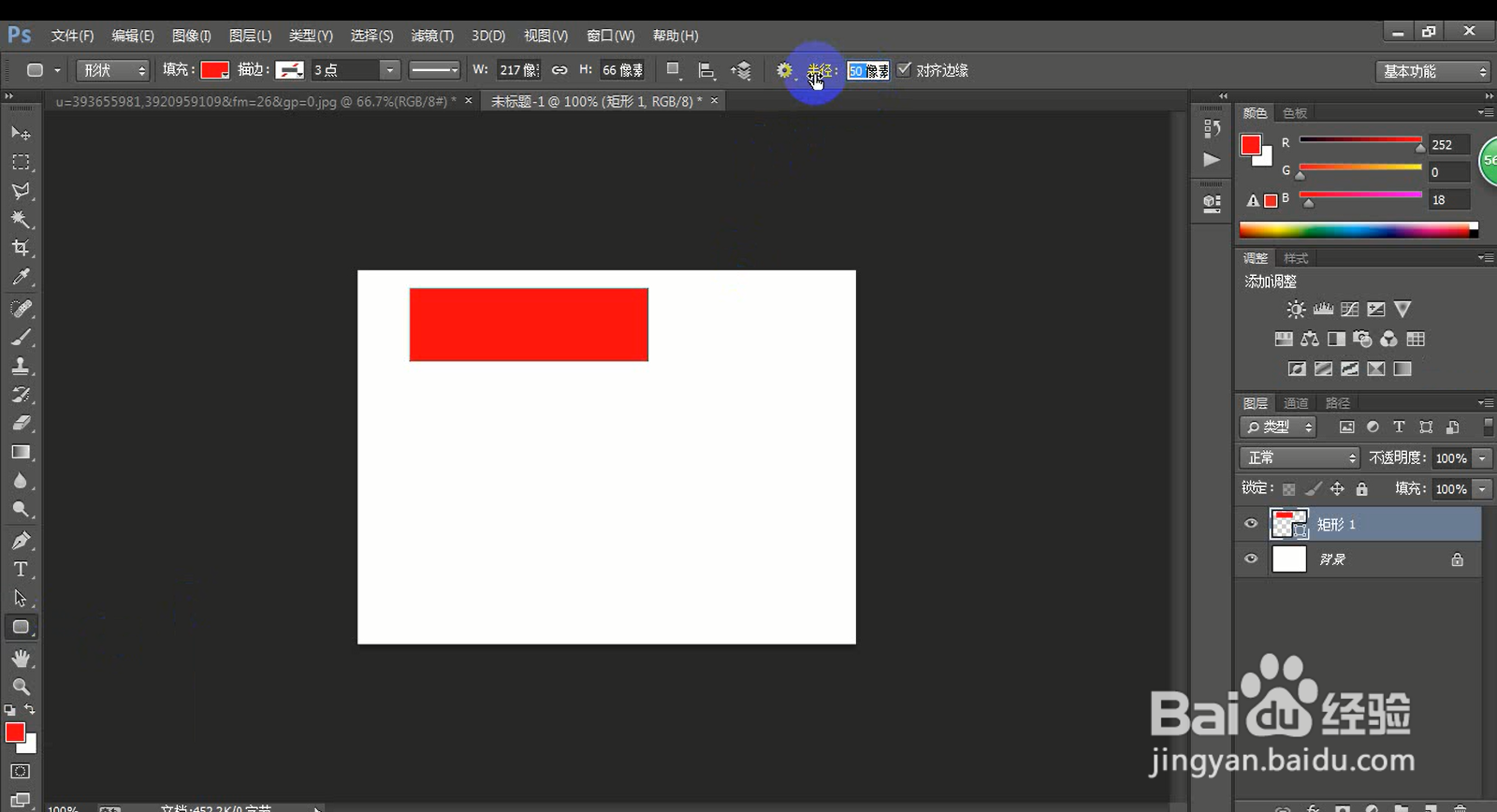Select the Path Selection tool
1497x812 pixels.
(x=21, y=598)
